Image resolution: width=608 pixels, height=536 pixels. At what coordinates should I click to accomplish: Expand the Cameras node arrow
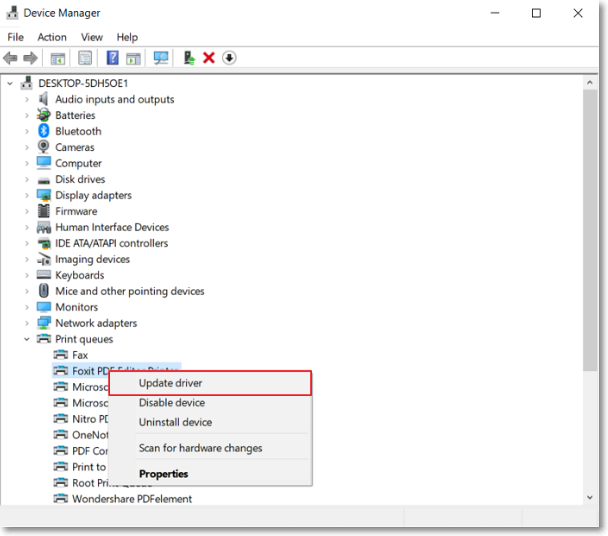(27, 147)
